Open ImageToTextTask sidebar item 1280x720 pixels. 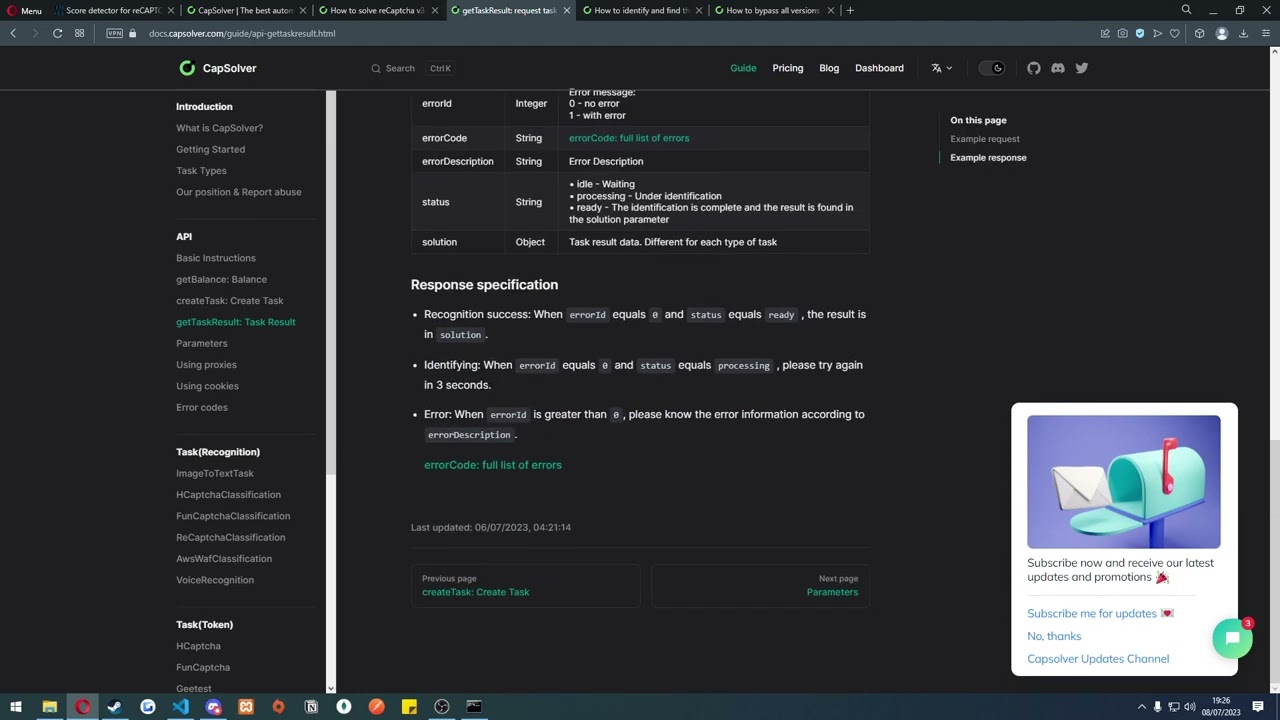click(x=215, y=474)
